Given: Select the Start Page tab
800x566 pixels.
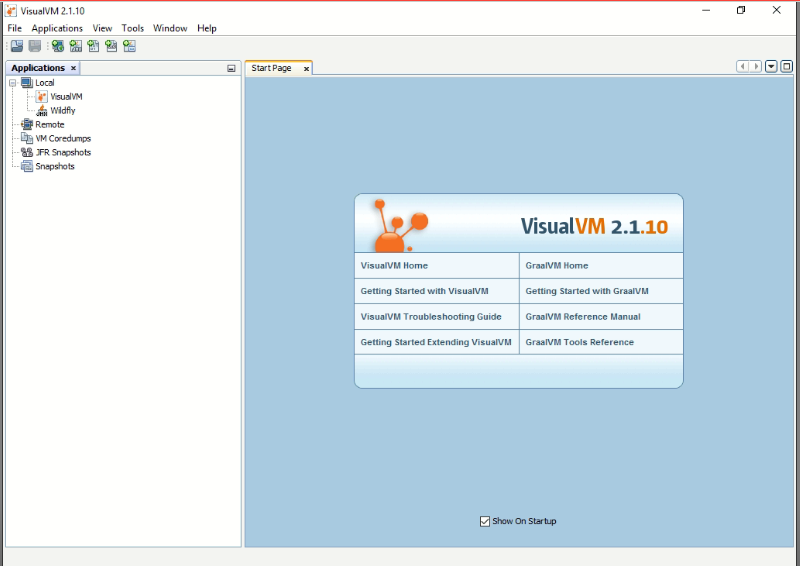Looking at the screenshot, I should click(272, 68).
